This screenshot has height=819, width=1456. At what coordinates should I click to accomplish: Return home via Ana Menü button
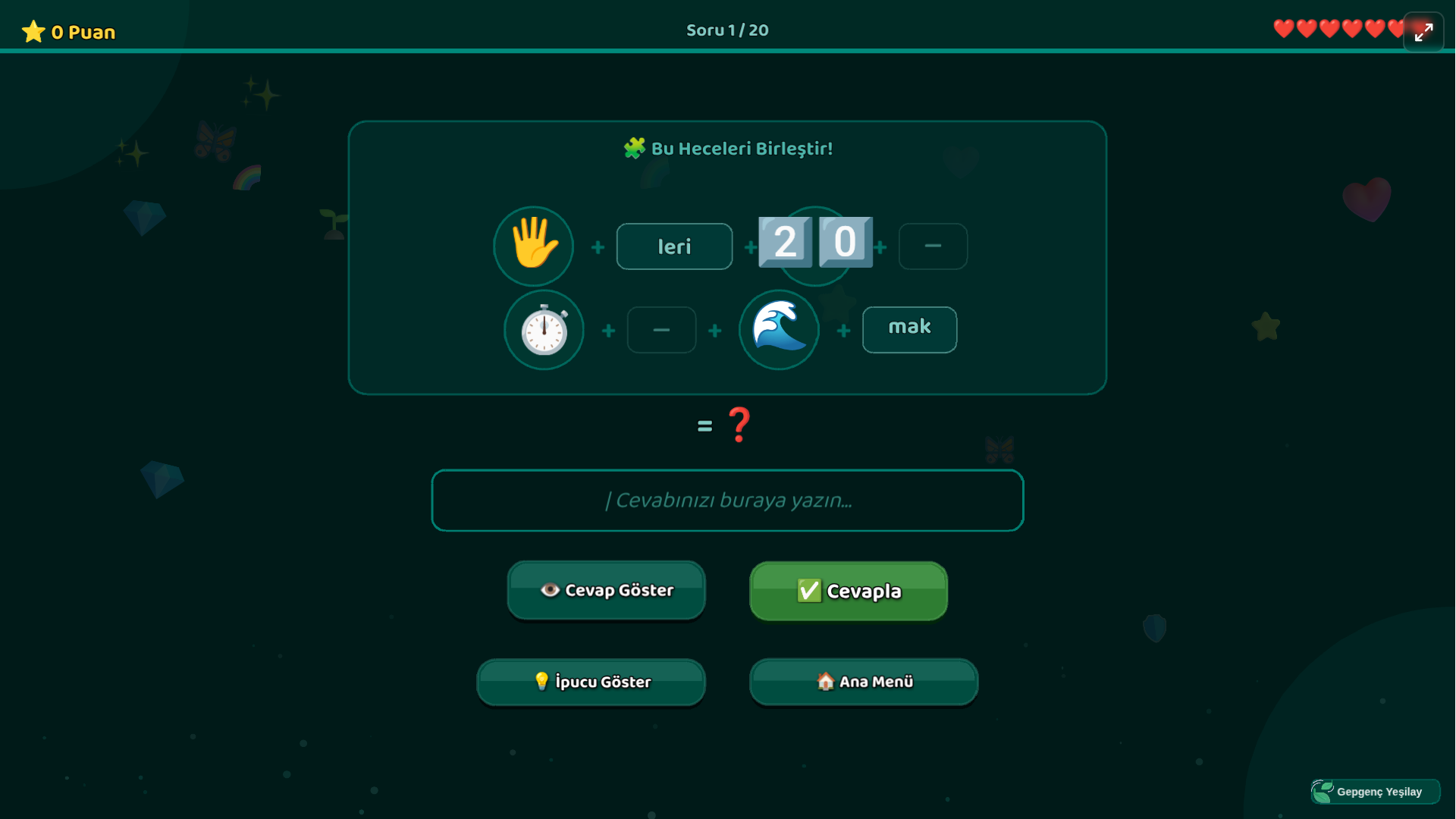click(864, 682)
